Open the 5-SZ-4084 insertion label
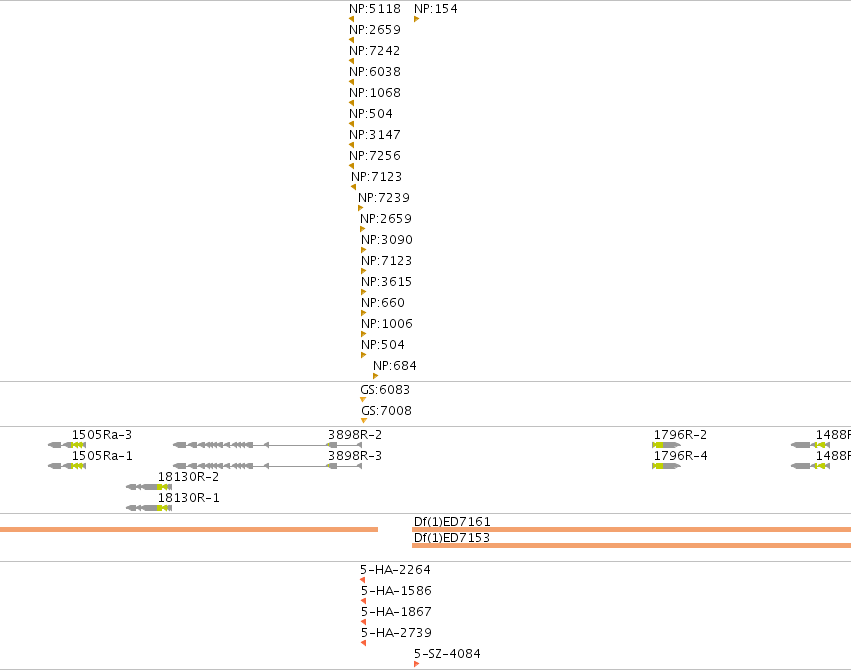The width and height of the screenshot is (851, 670). pos(447,654)
